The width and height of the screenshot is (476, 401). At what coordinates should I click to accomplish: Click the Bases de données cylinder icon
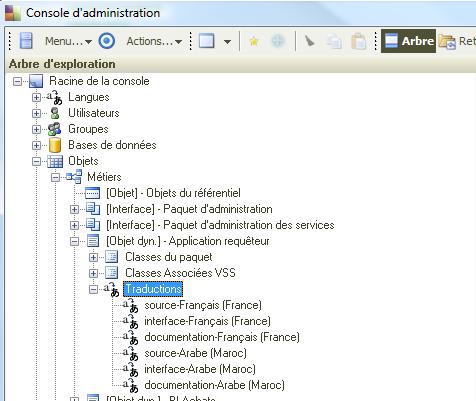tap(55, 145)
